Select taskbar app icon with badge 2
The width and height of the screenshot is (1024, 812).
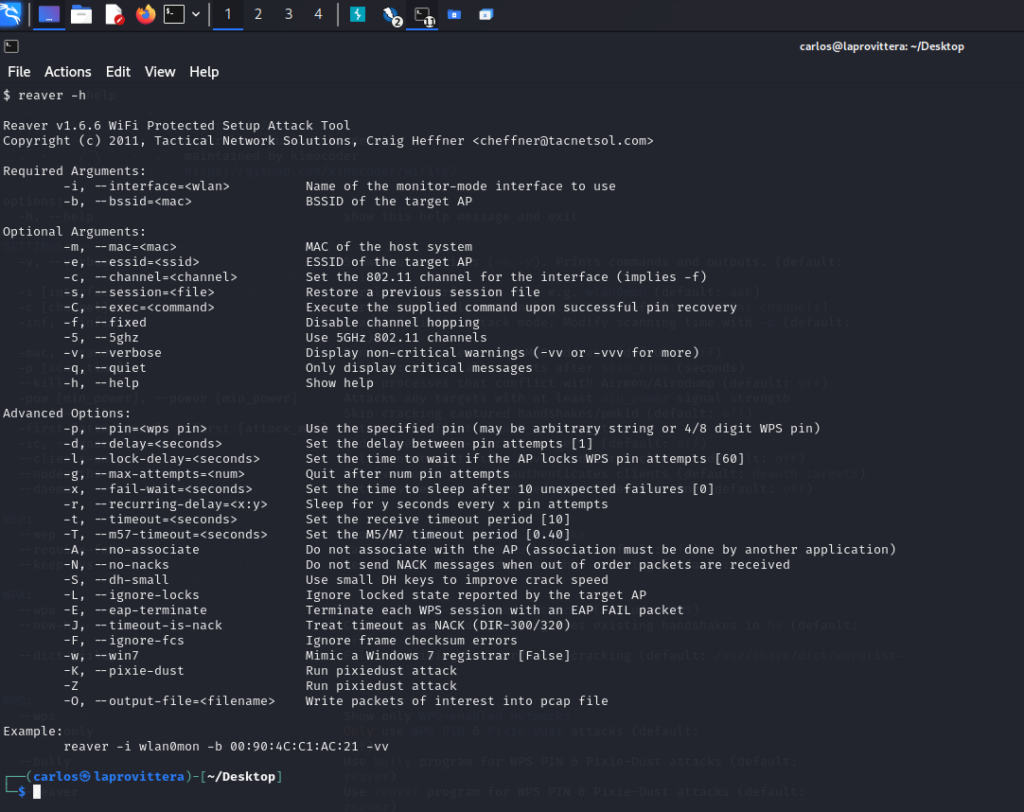tap(391, 14)
